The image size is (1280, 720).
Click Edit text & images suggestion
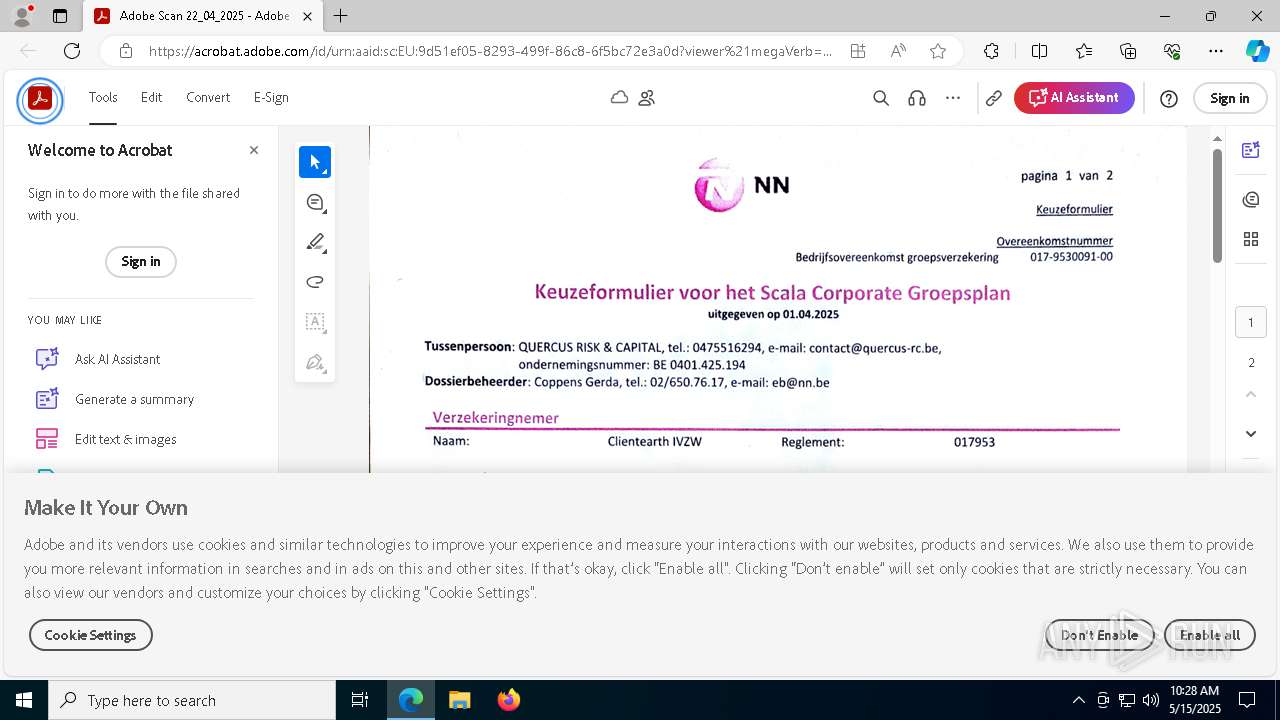[x=106, y=439]
